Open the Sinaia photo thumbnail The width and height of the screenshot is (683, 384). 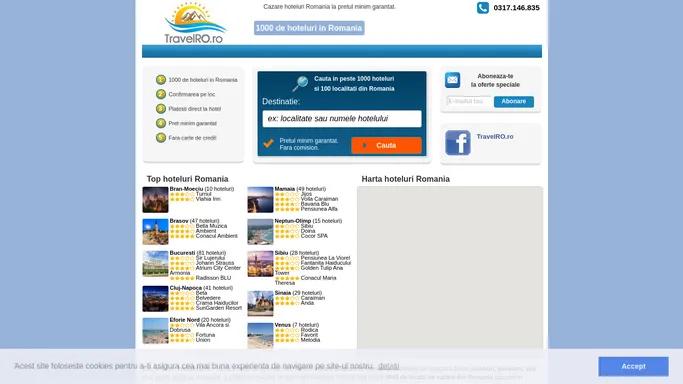pos(260,303)
